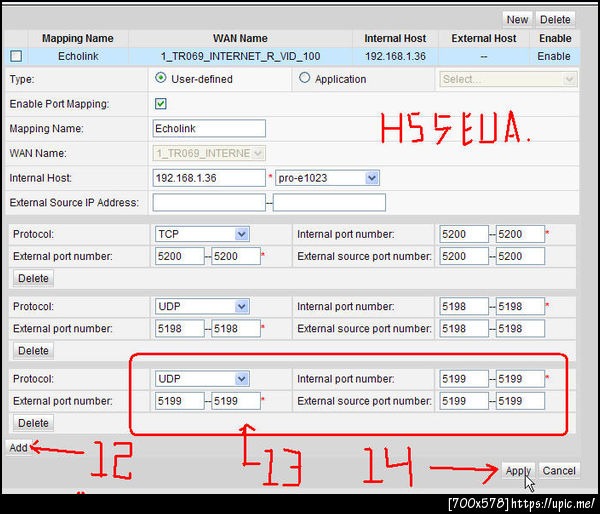
Task: Open the UDP protocol dropdown for port 5198
Action: (x=202, y=306)
